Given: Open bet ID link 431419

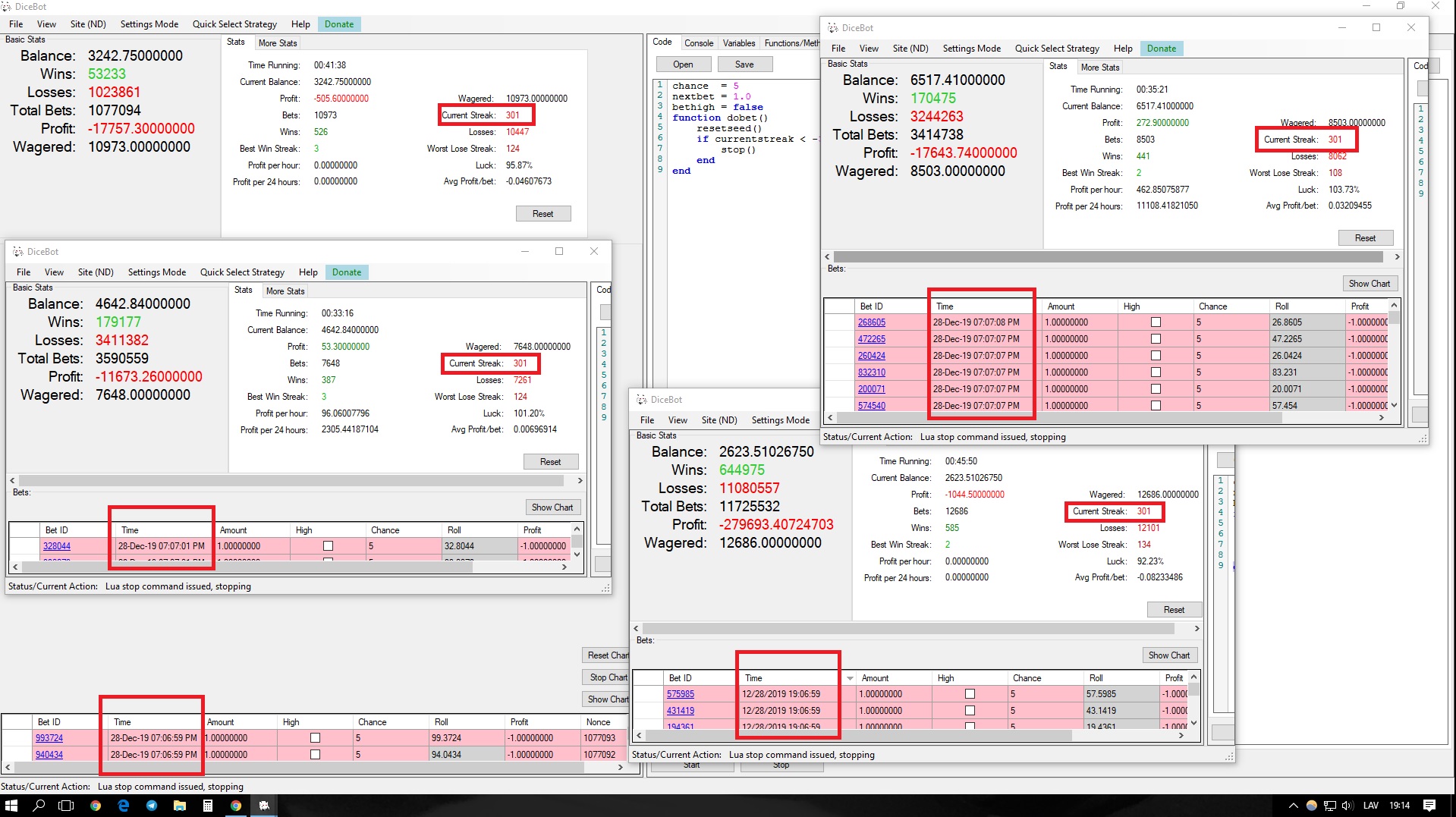Looking at the screenshot, I should point(681,711).
